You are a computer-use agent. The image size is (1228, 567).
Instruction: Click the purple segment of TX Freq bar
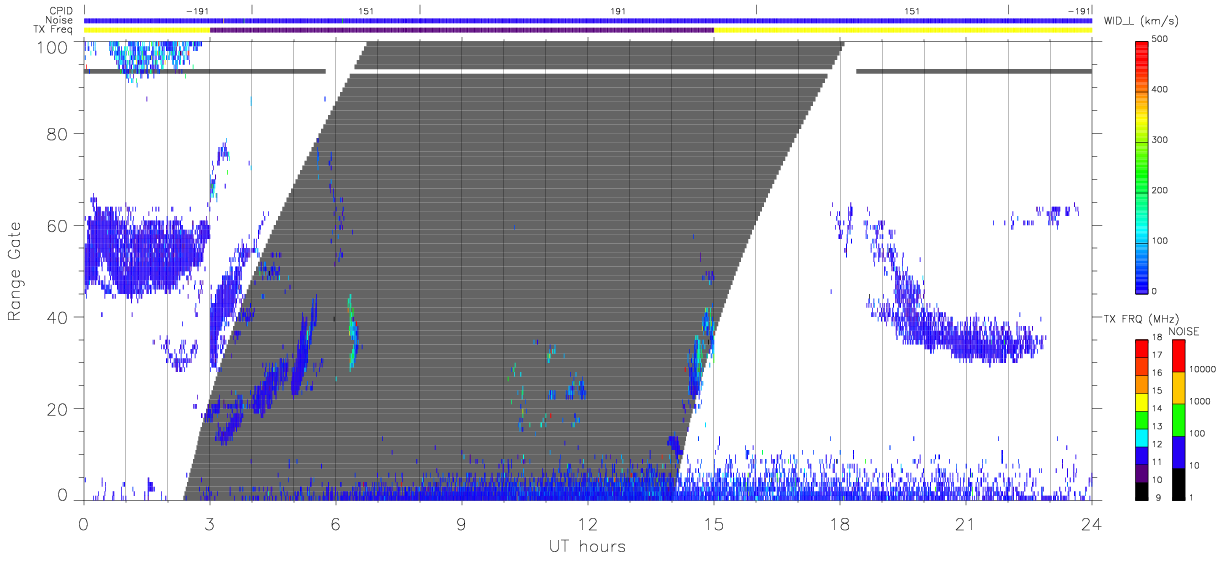pos(462,30)
